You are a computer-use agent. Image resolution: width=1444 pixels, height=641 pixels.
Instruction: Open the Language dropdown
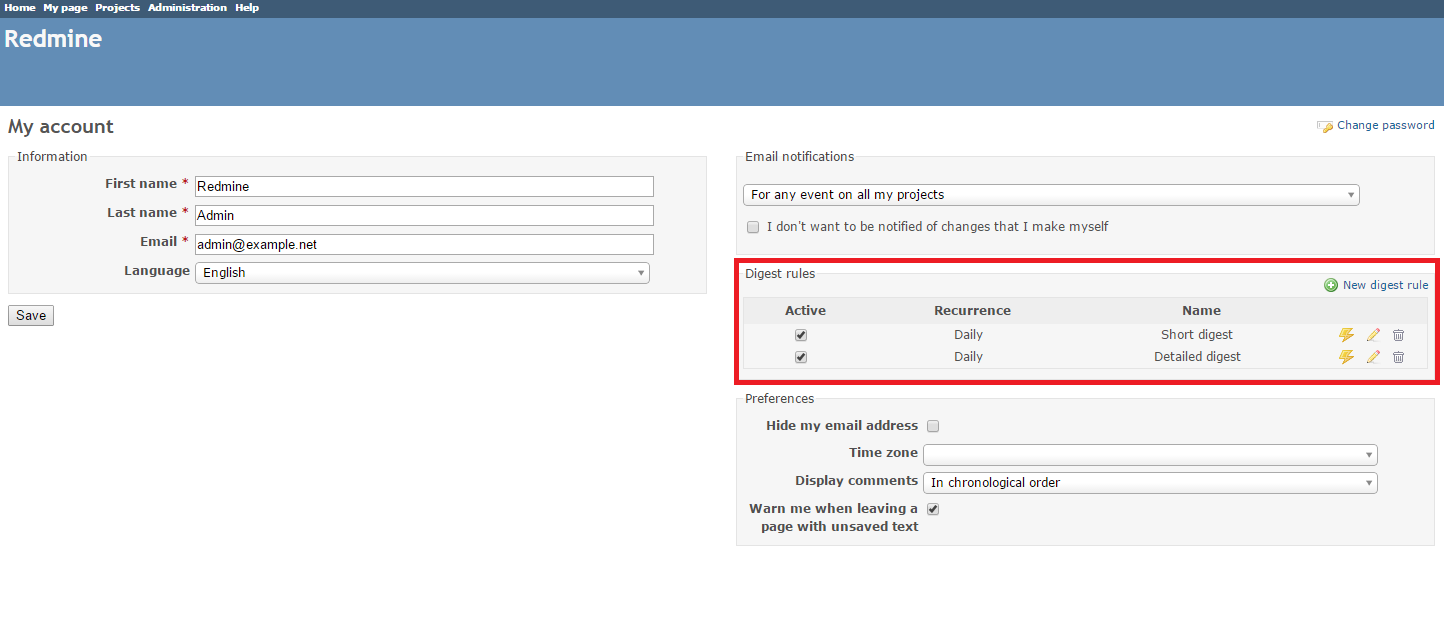coord(422,272)
